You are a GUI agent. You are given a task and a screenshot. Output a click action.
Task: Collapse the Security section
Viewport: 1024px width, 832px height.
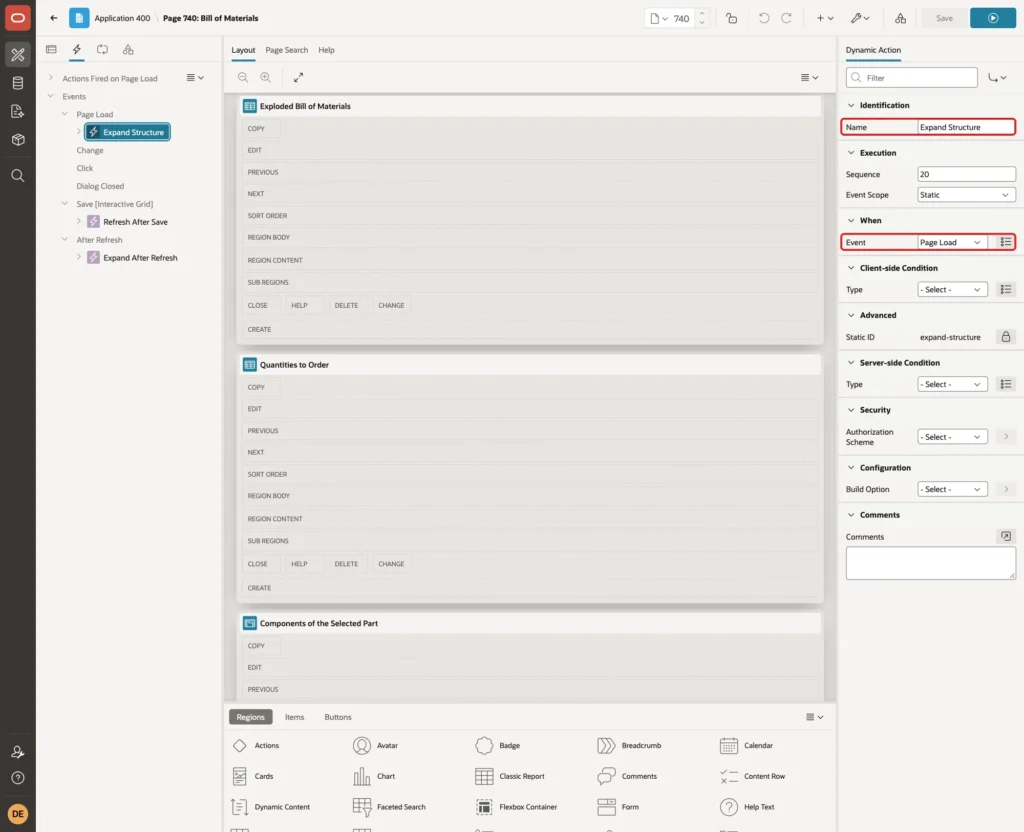pos(851,410)
